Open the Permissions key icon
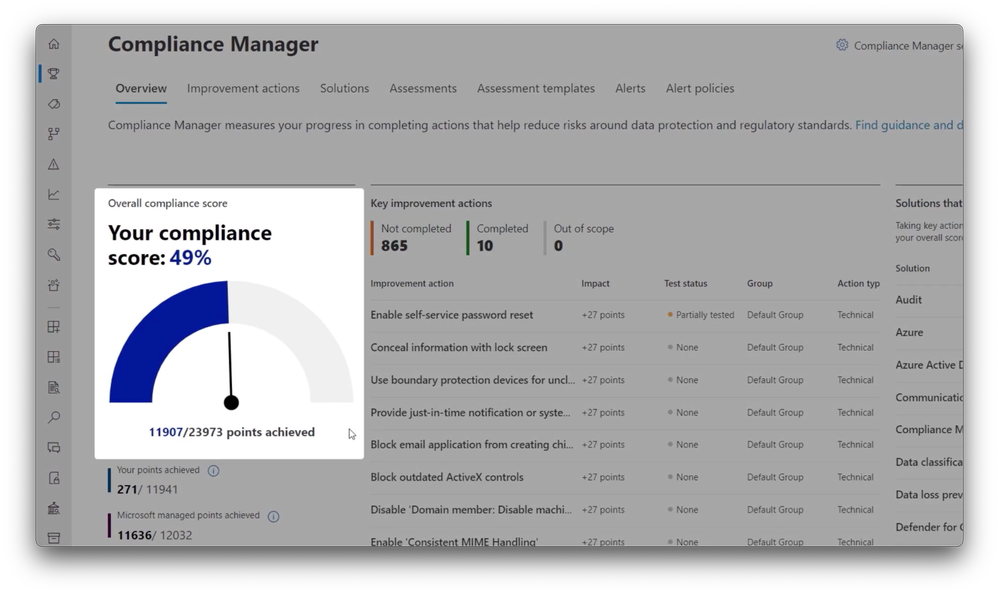999x594 pixels. coord(54,255)
